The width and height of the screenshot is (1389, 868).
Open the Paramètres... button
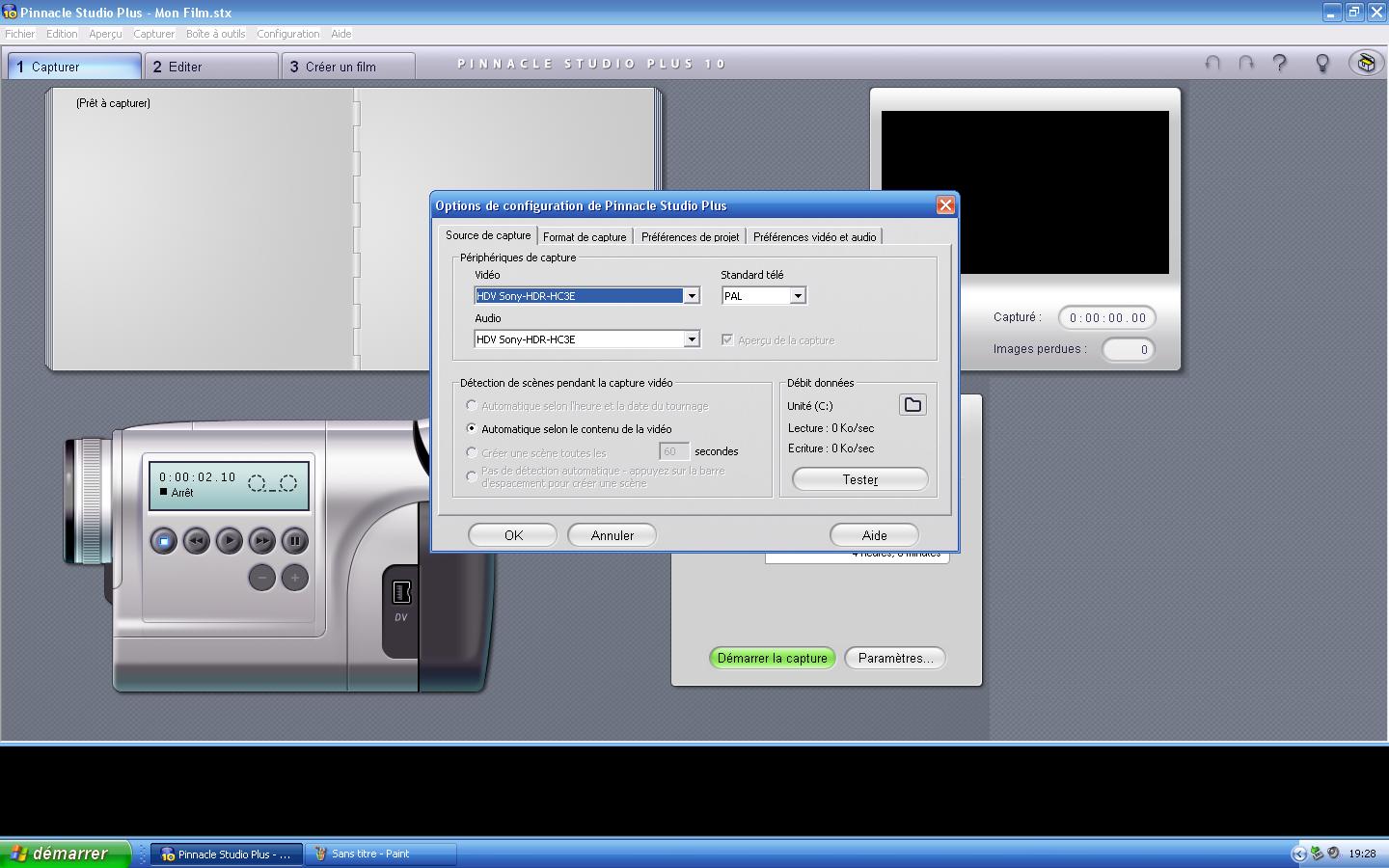(x=895, y=658)
